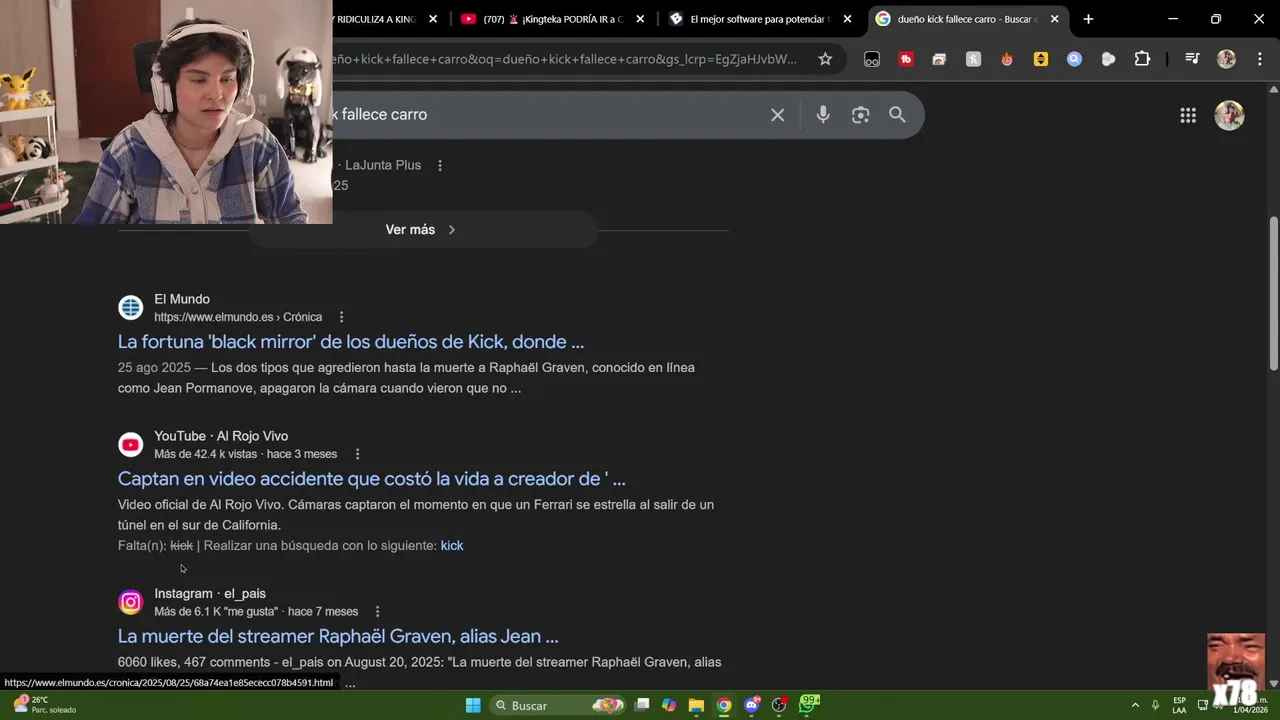Close the 'dueño kick fallece carro' tab
The width and height of the screenshot is (1280, 720).
coord(1054,19)
